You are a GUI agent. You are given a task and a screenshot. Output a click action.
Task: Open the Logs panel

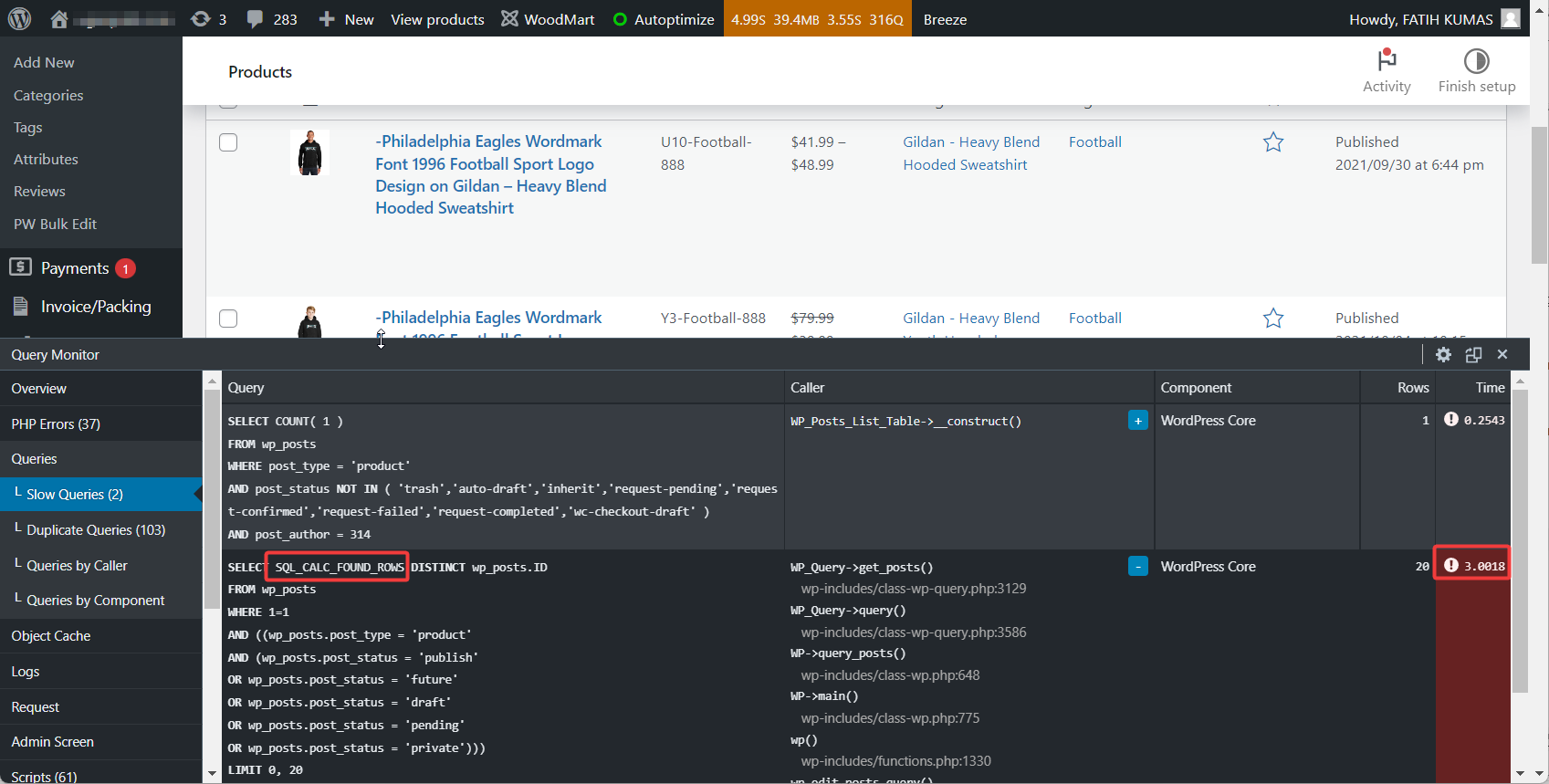(x=100, y=672)
